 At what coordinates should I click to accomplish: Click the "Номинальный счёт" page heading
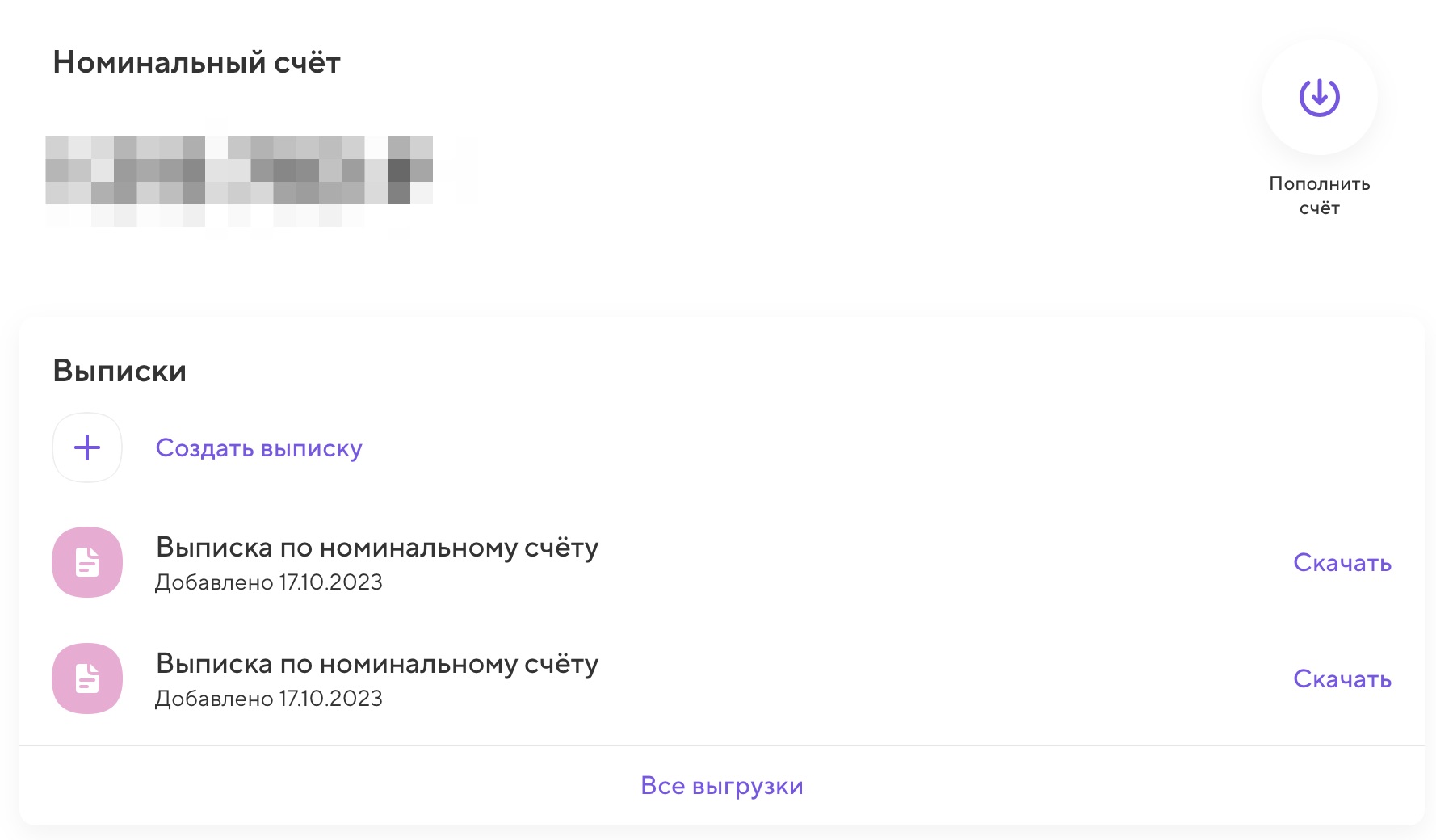196,63
